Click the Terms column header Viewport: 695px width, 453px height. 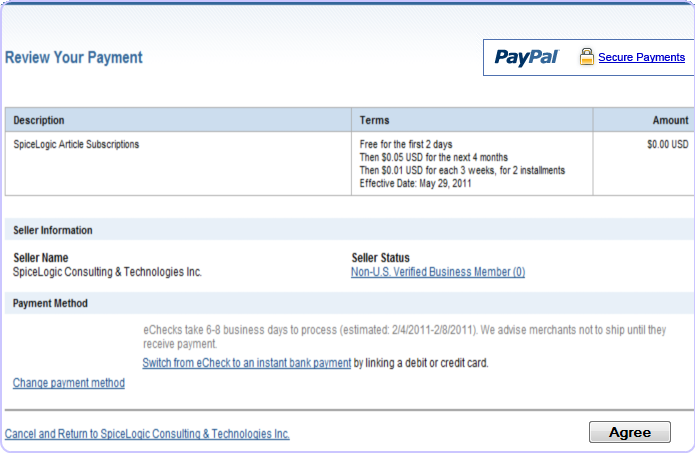pyautogui.click(x=374, y=120)
